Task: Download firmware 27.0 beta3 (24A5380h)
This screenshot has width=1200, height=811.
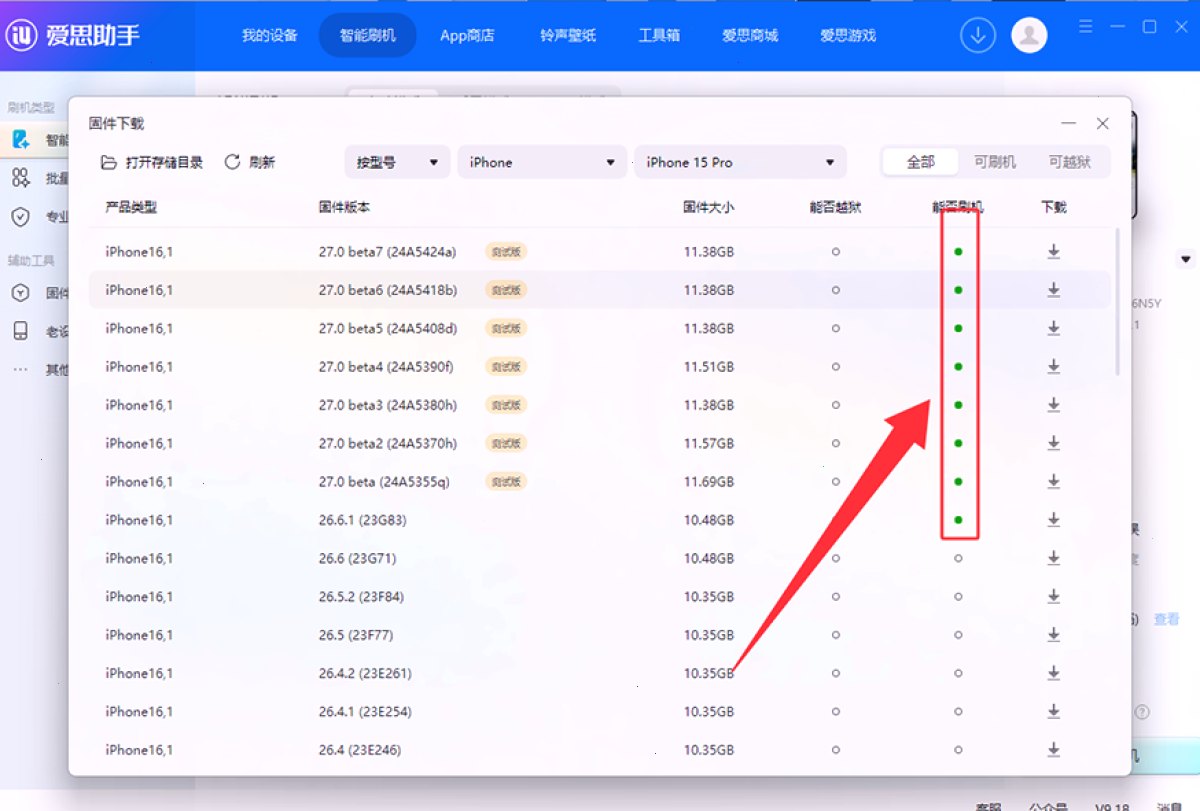Action: 1053,405
